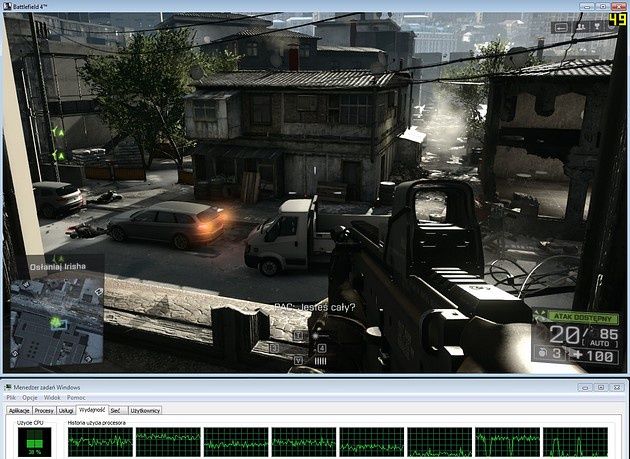Image resolution: width=630 pixels, height=459 pixels.
Task: Open the Widok menu in Task Manager
Action: tap(52, 398)
